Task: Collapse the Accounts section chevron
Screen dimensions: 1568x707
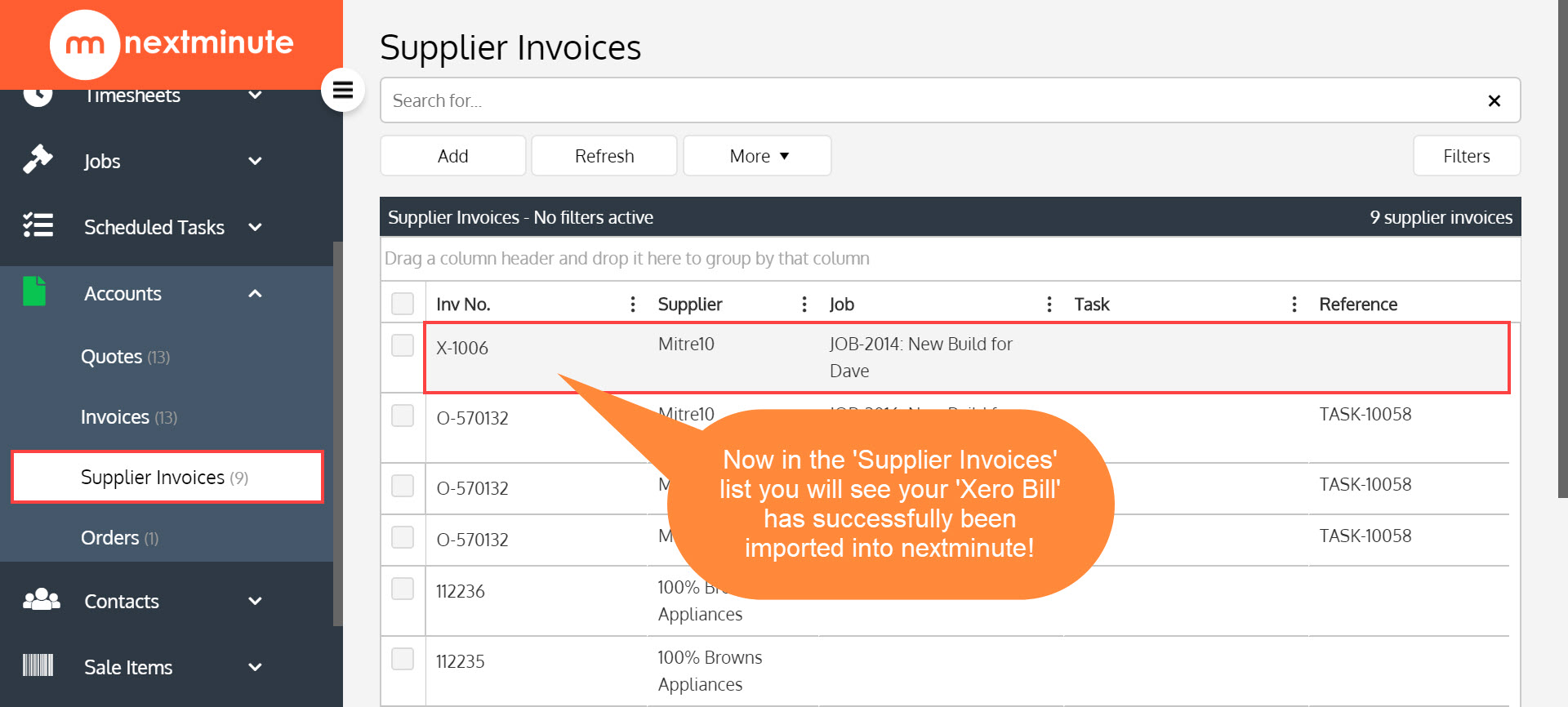Action: pos(255,293)
